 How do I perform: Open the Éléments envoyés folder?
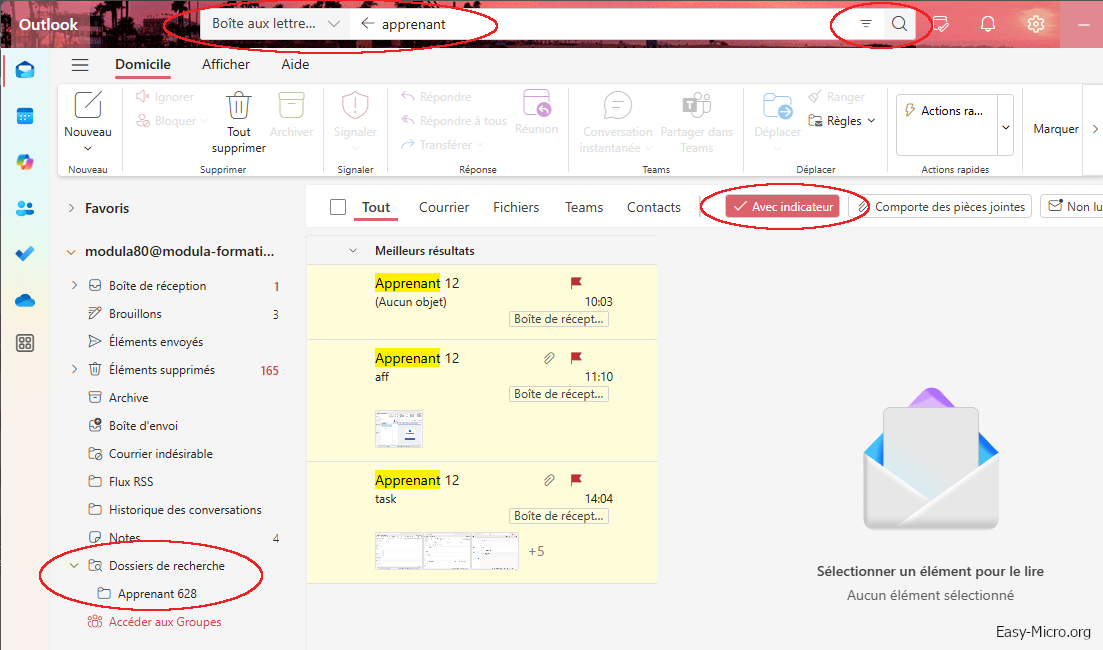click(155, 342)
